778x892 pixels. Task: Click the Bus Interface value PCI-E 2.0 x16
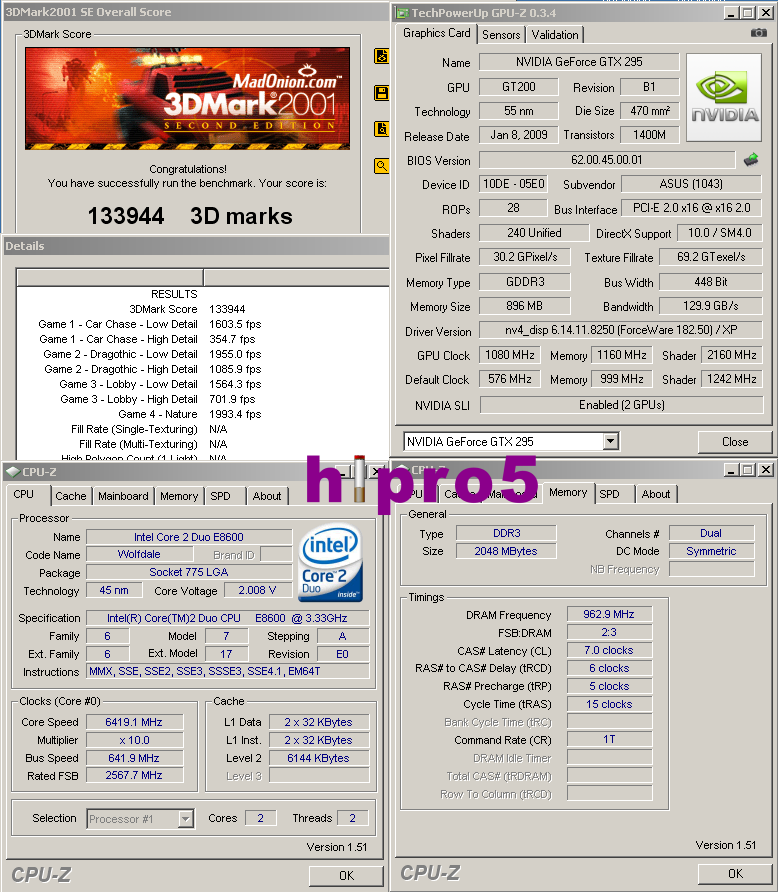(x=691, y=208)
